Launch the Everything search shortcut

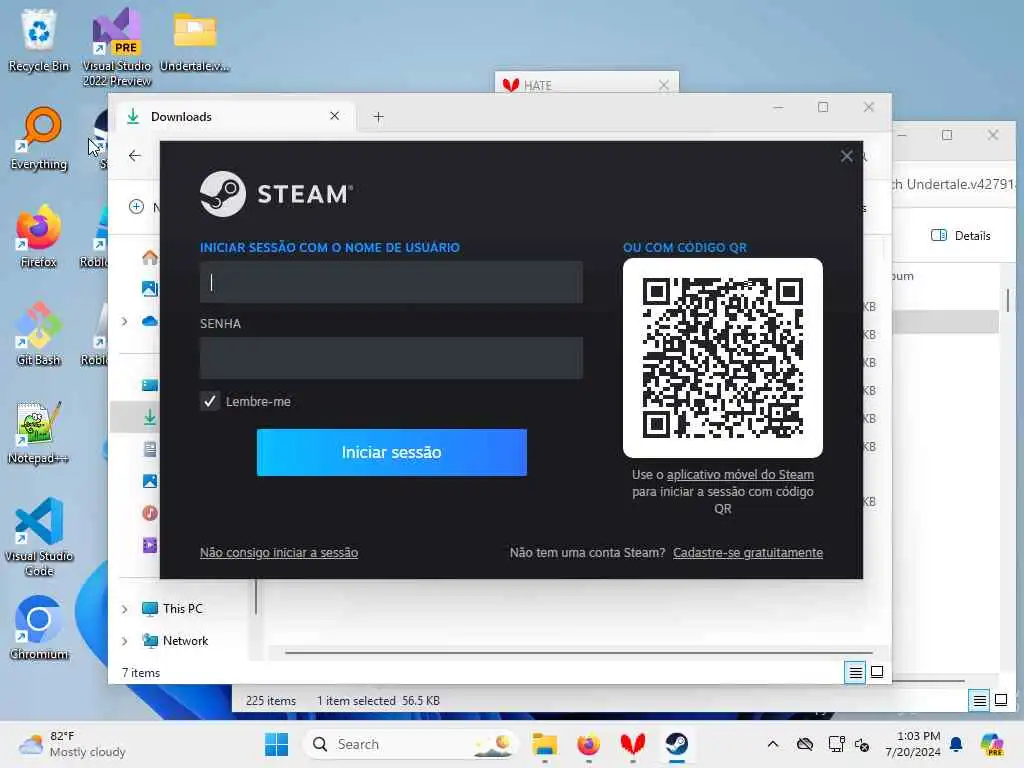pyautogui.click(x=39, y=138)
